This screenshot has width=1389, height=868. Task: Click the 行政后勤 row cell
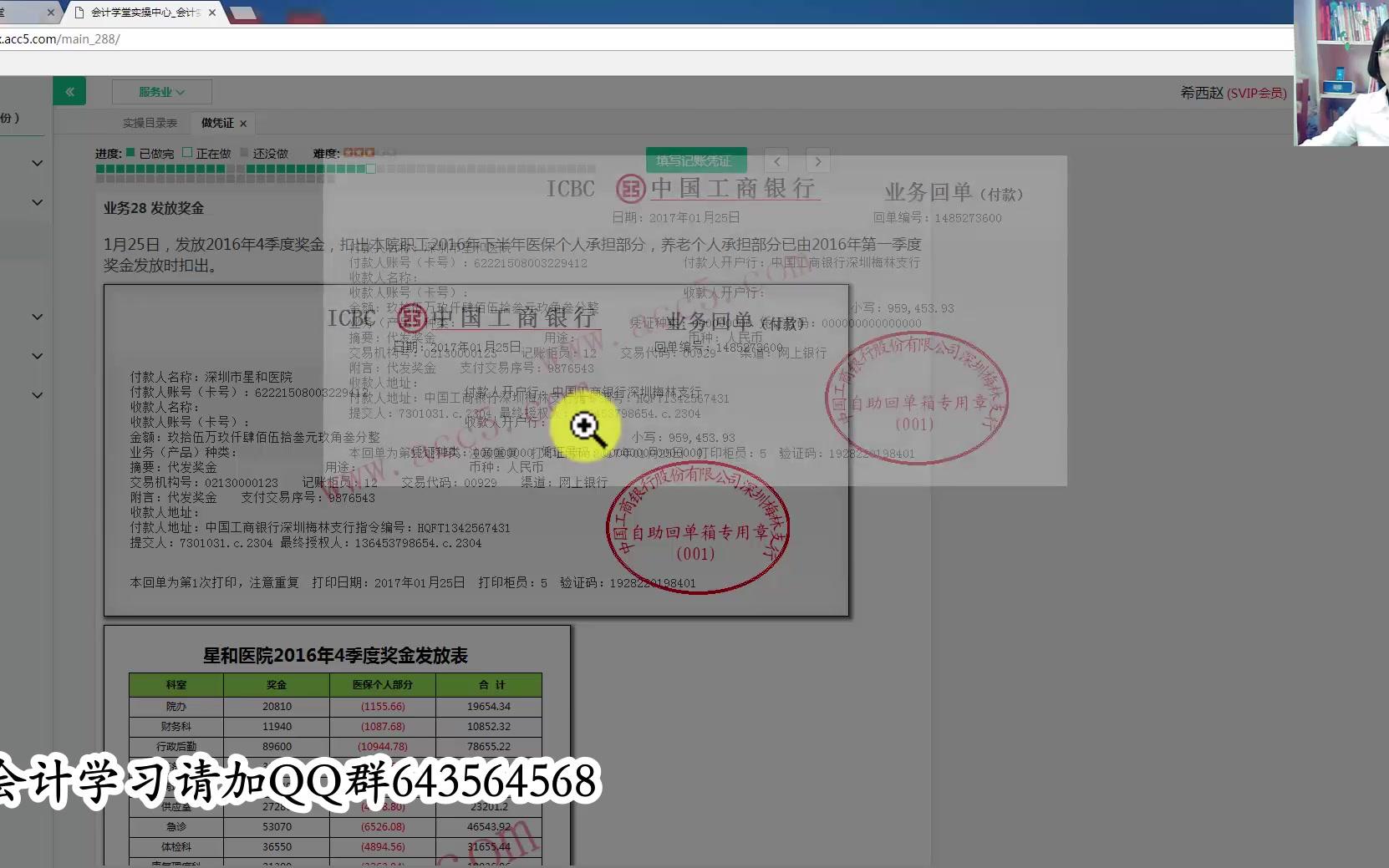(176, 747)
